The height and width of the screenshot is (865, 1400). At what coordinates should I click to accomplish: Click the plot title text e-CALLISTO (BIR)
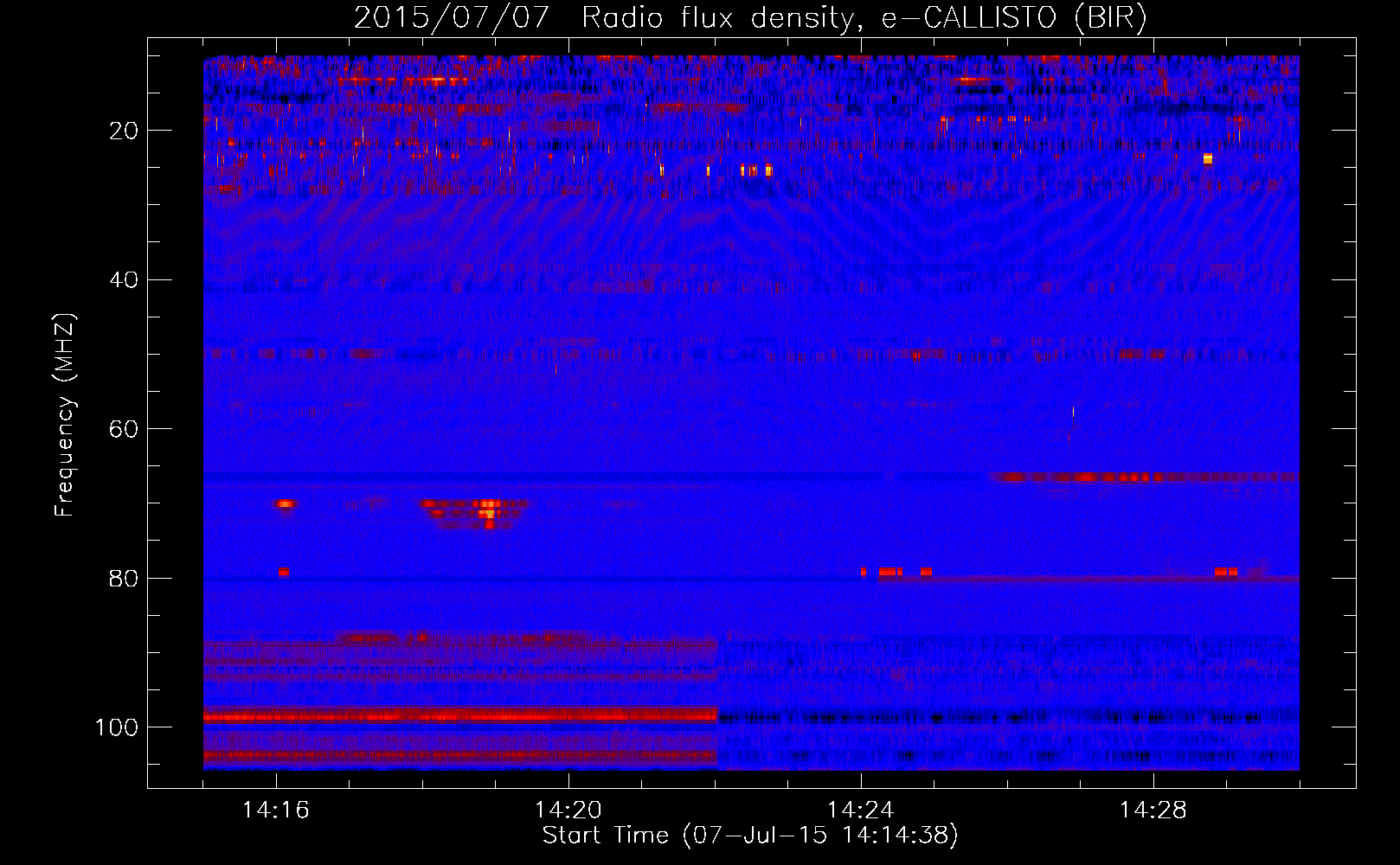(1014, 18)
